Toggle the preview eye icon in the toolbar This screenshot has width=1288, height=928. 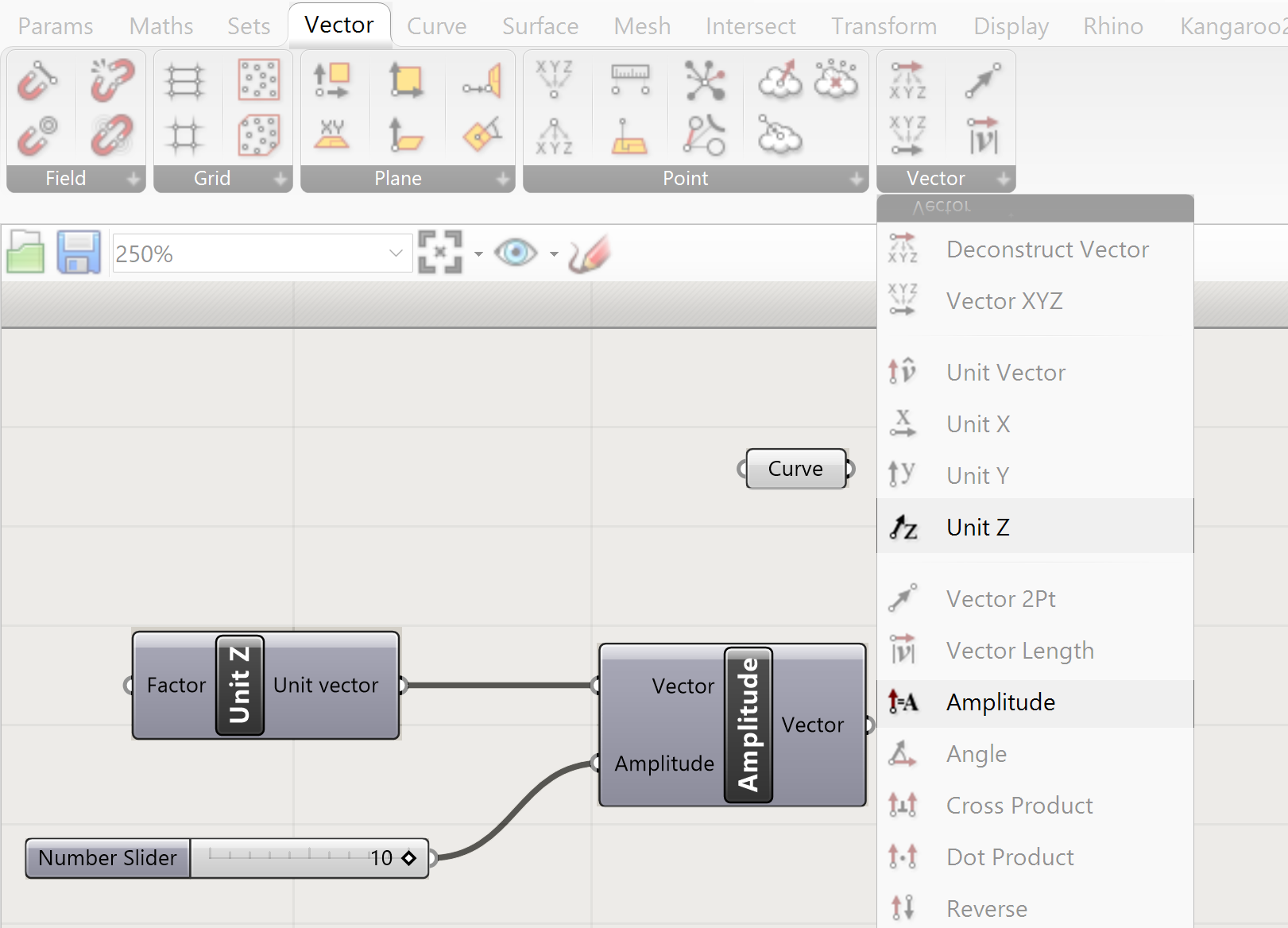[x=516, y=253]
